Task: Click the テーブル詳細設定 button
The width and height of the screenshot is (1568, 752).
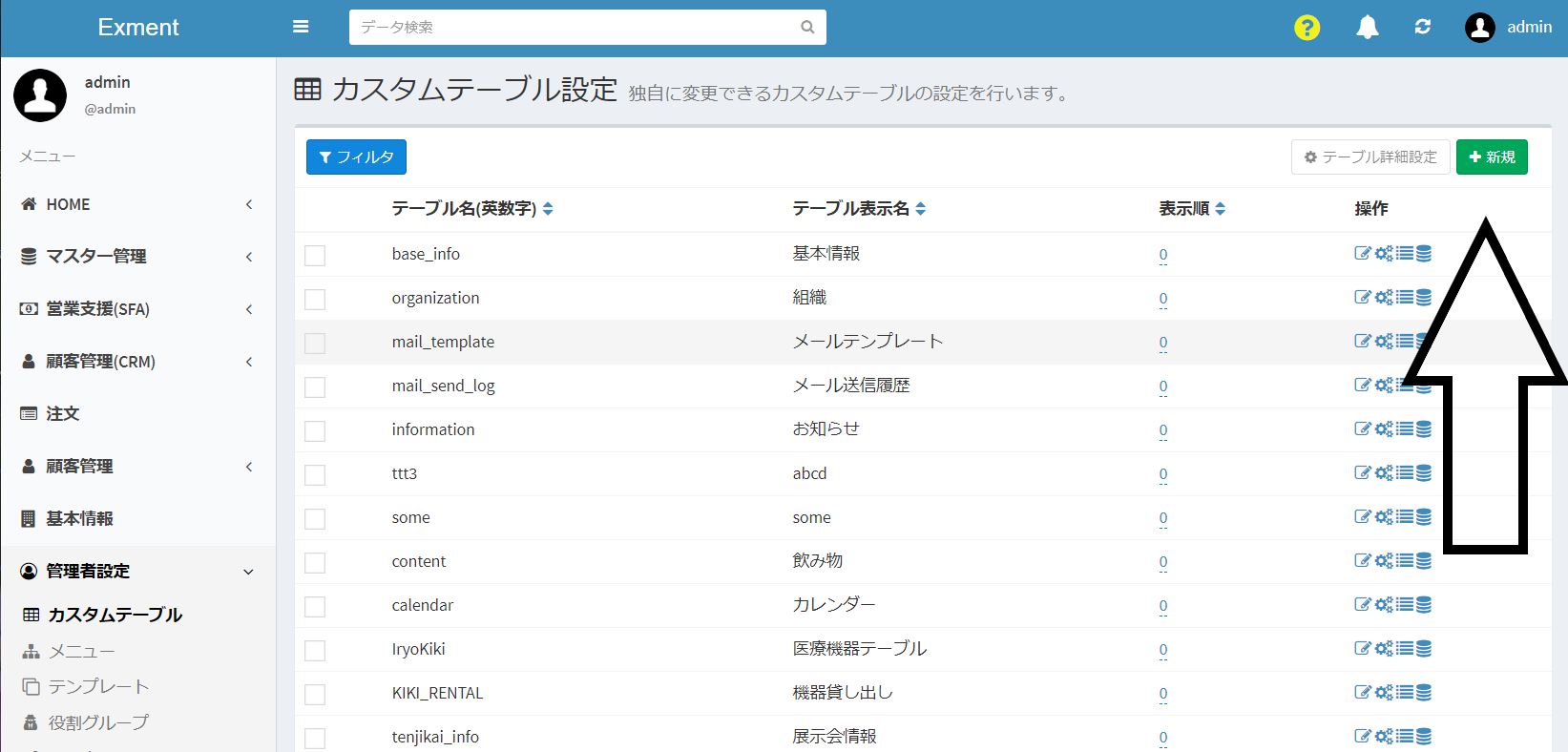Action: coord(1370,157)
